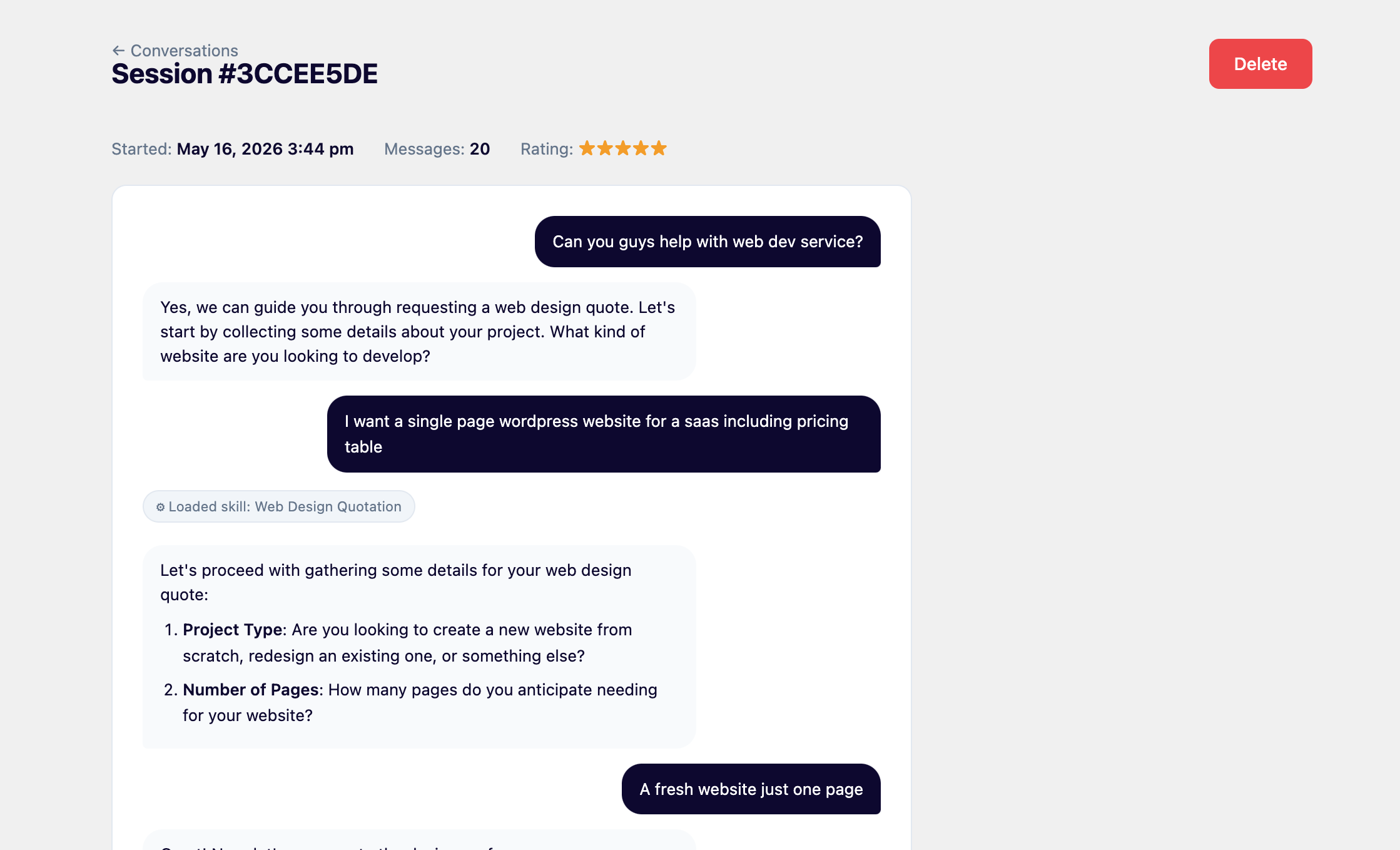Click the third rating star
Screen dimensions: 1400x850
(623, 148)
